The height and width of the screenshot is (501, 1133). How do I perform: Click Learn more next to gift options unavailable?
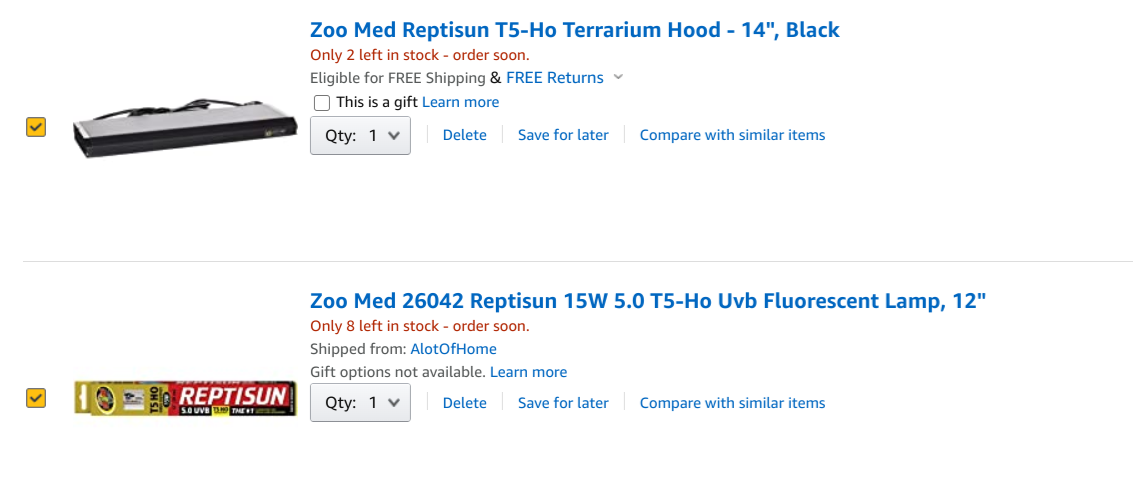click(x=528, y=372)
